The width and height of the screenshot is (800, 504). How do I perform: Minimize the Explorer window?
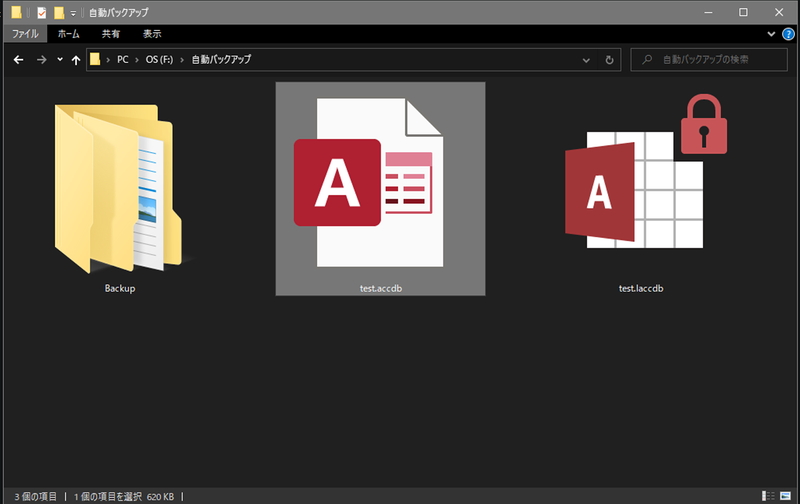pos(708,12)
